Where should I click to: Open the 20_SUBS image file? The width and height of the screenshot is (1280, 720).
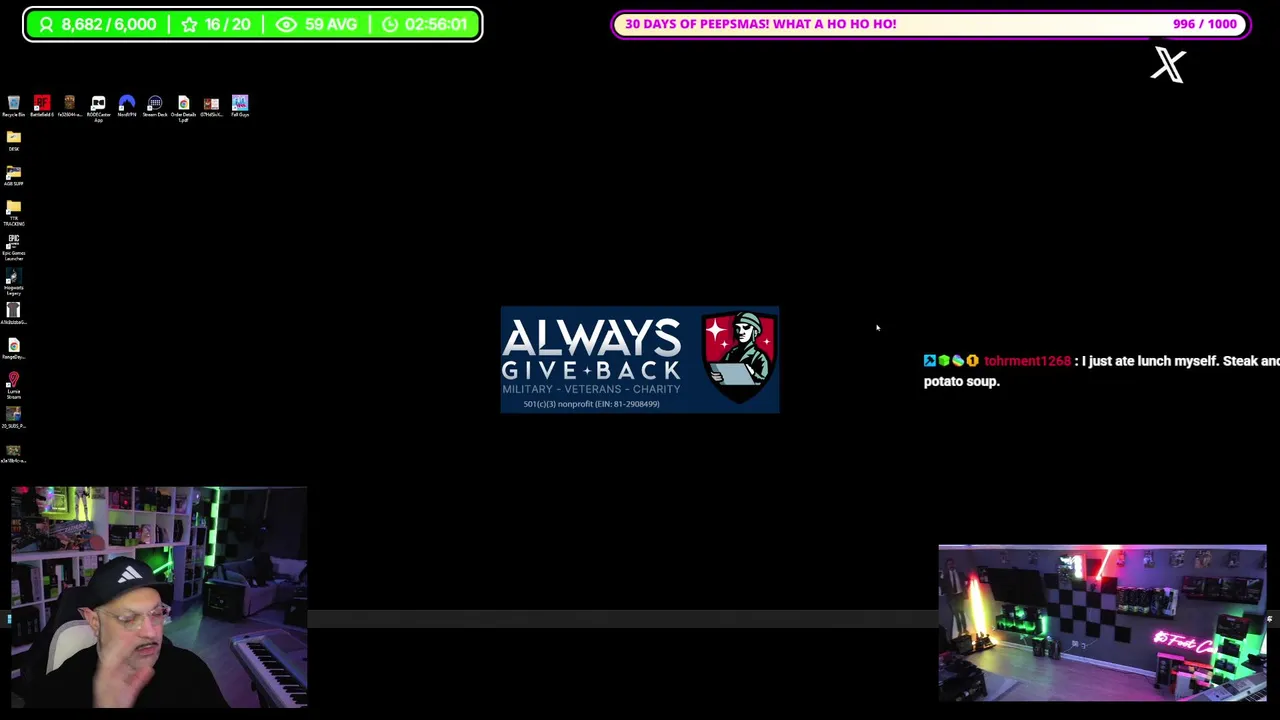13,418
